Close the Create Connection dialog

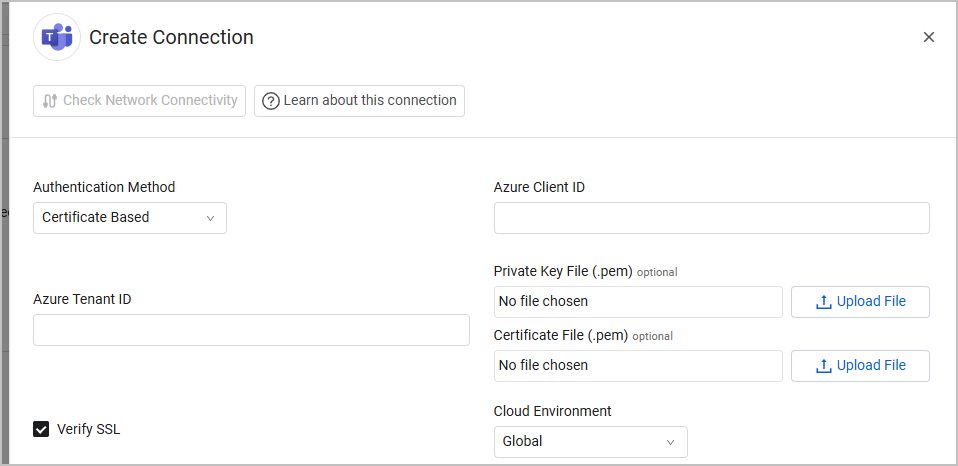(x=928, y=38)
